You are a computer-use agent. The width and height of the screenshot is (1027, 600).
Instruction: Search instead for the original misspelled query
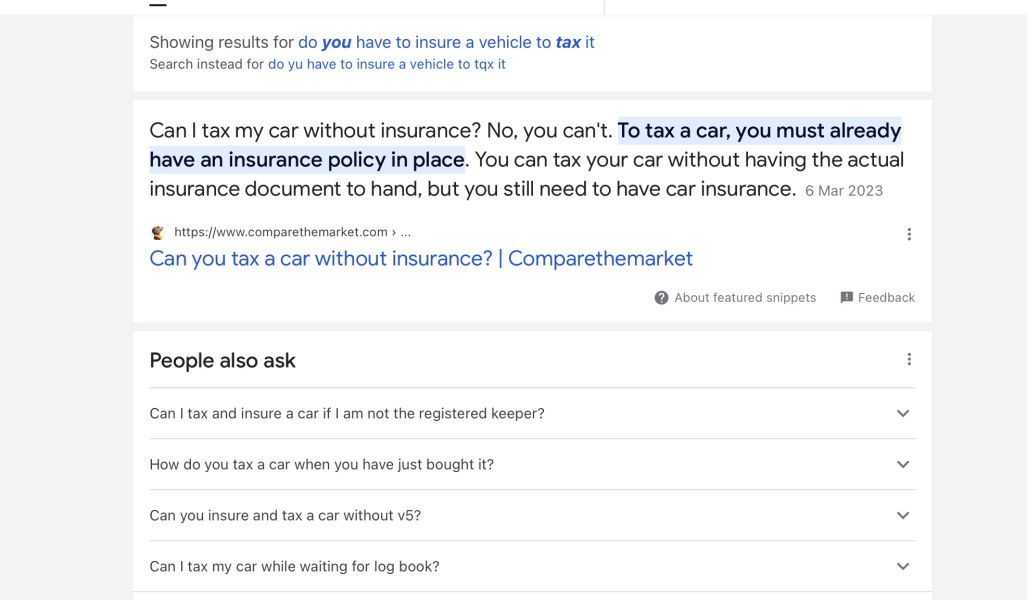click(387, 64)
